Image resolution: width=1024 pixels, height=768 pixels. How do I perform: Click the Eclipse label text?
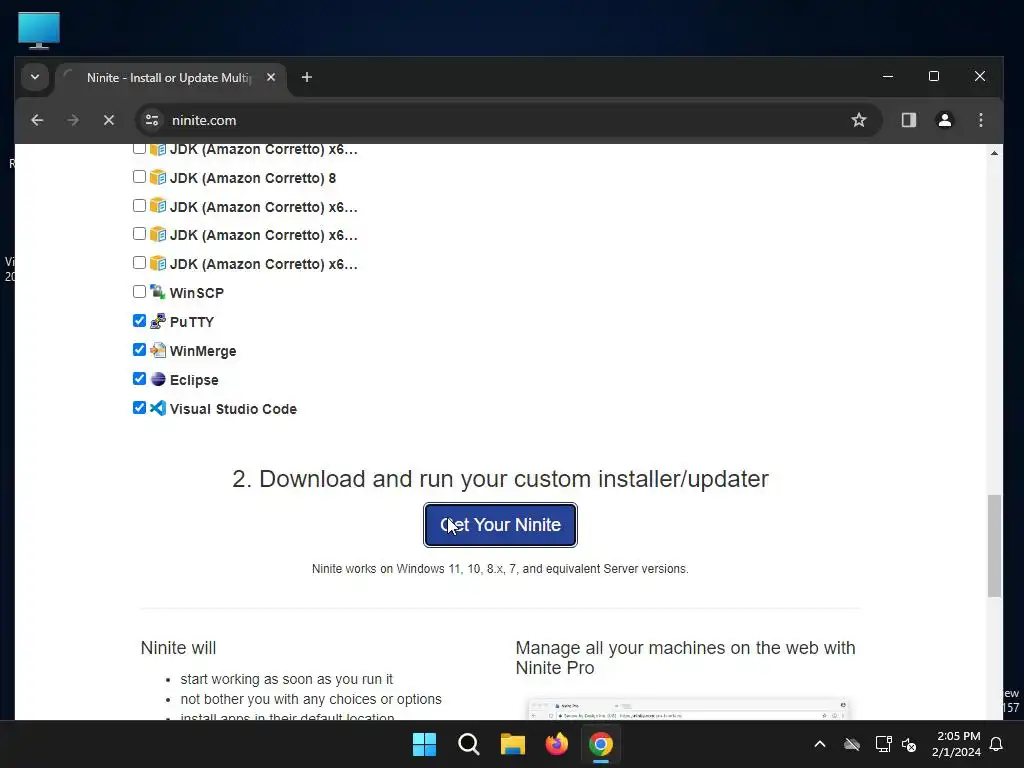pyautogui.click(x=194, y=380)
